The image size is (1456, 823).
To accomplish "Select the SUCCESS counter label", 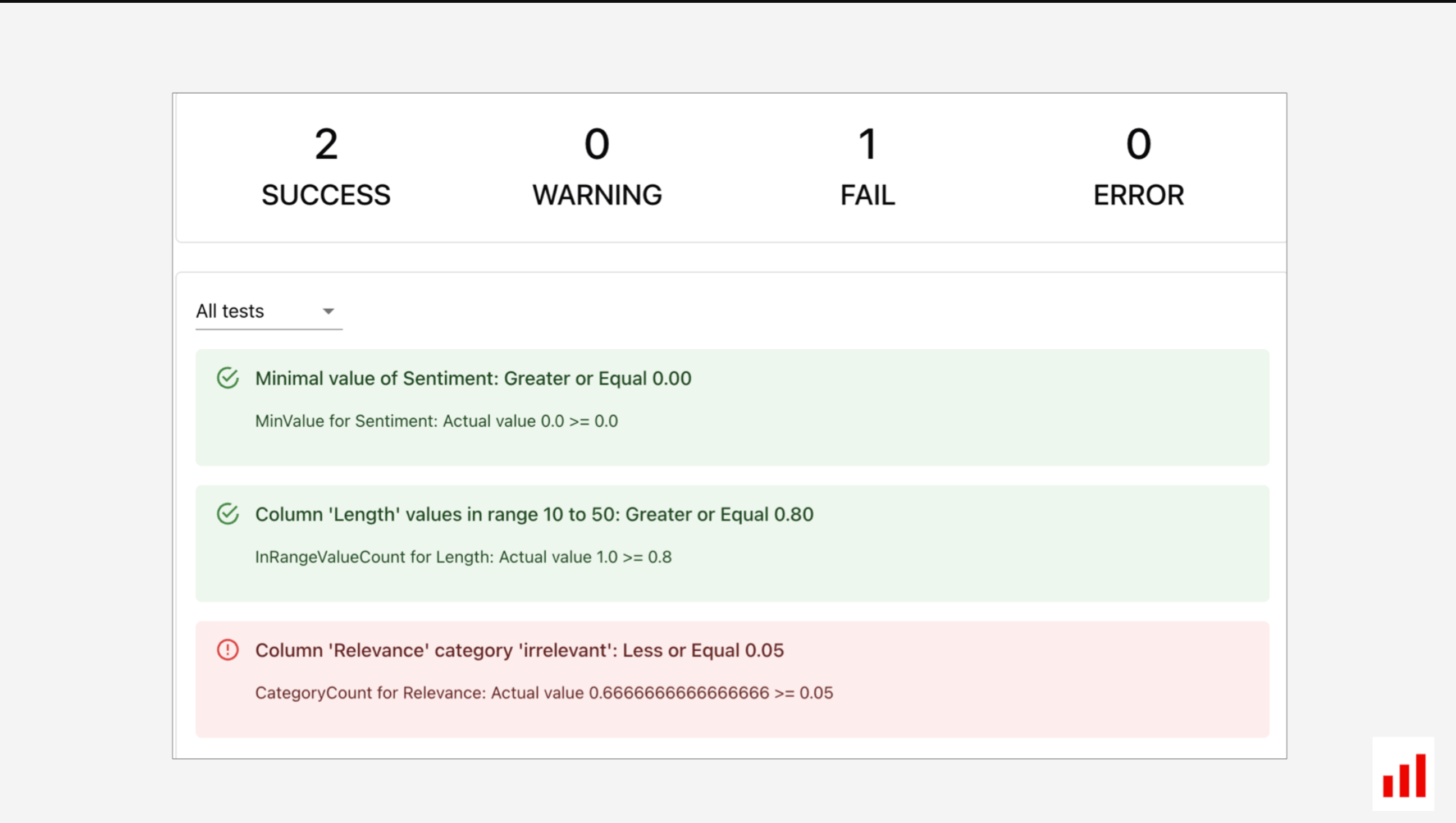I will click(326, 195).
